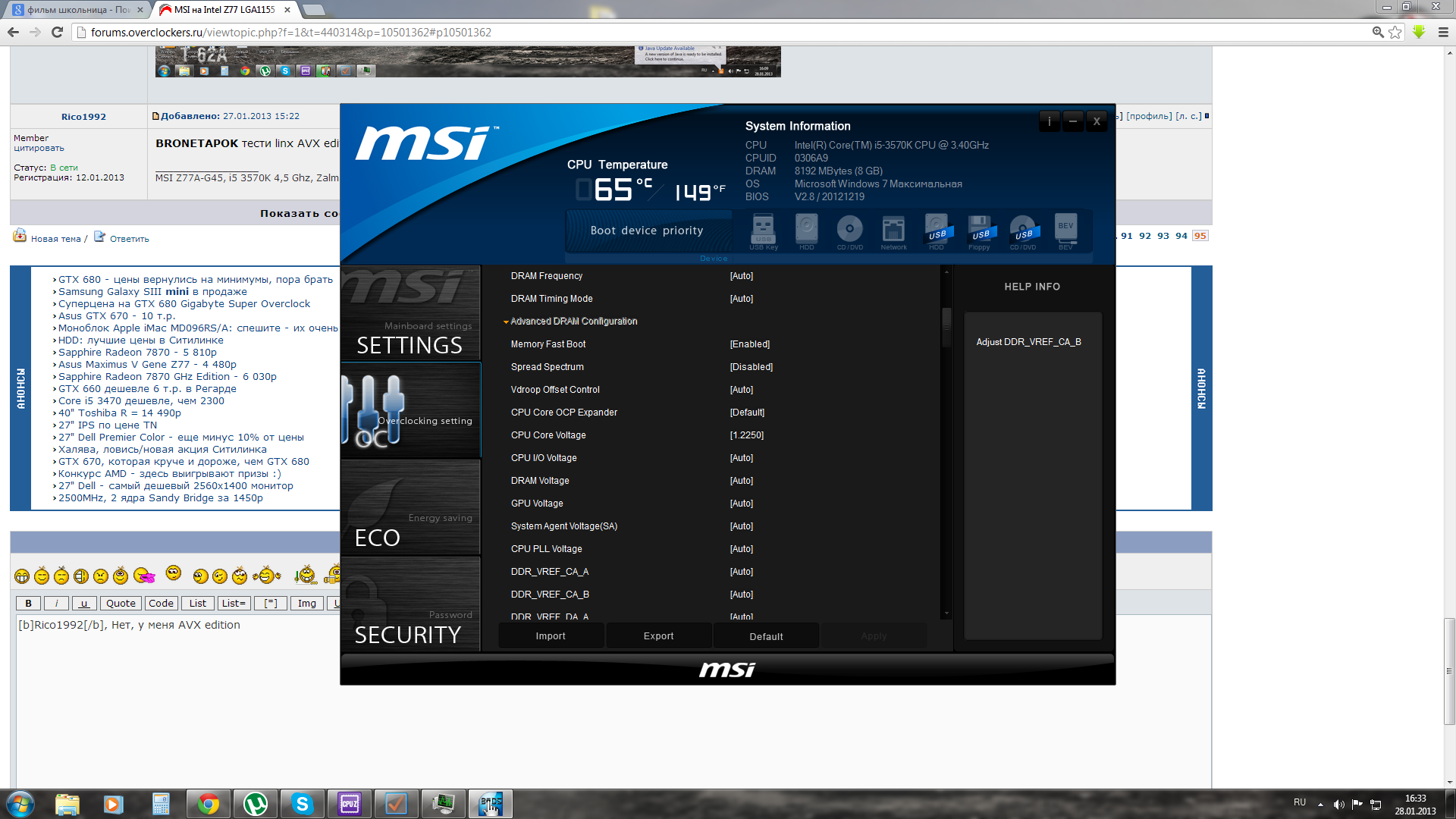Click the MSI info 'i' button
The image size is (1456, 819).
tap(1050, 121)
